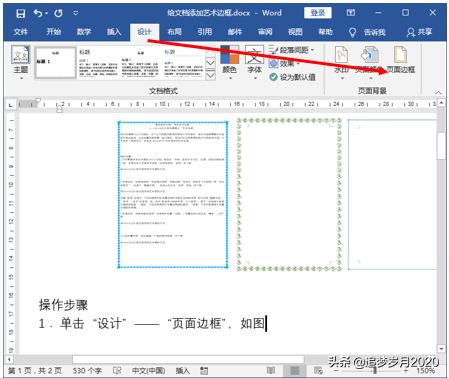Select the first document style thumbnail
Image resolution: width=449 pixels, height=378 pixels.
coord(55,63)
